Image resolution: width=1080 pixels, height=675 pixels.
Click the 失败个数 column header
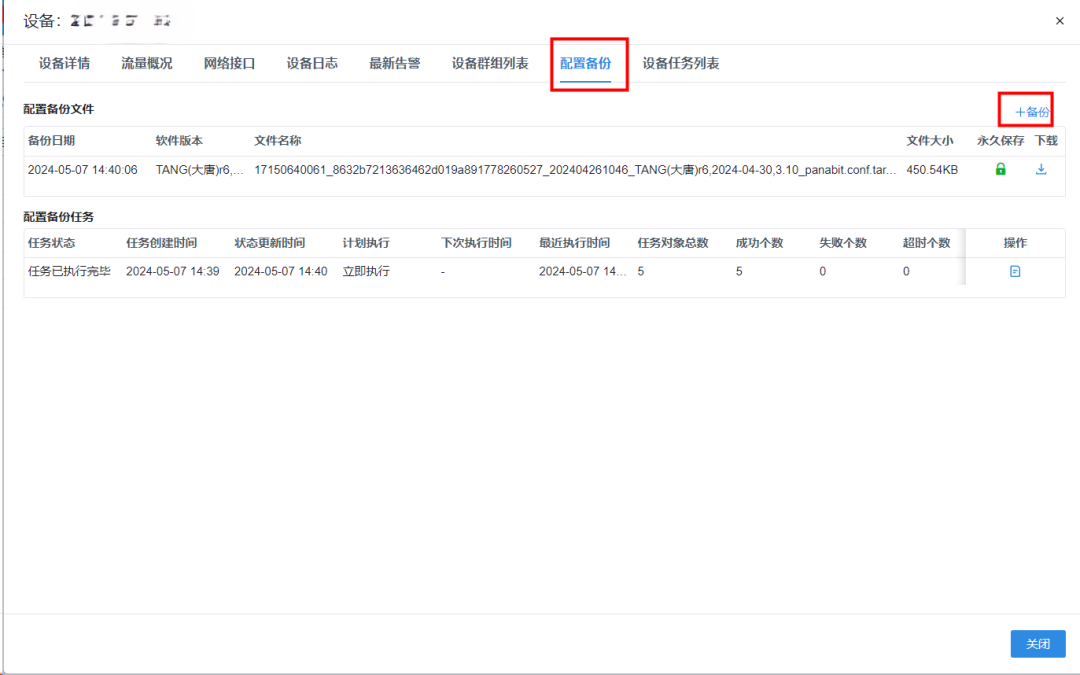click(x=842, y=243)
